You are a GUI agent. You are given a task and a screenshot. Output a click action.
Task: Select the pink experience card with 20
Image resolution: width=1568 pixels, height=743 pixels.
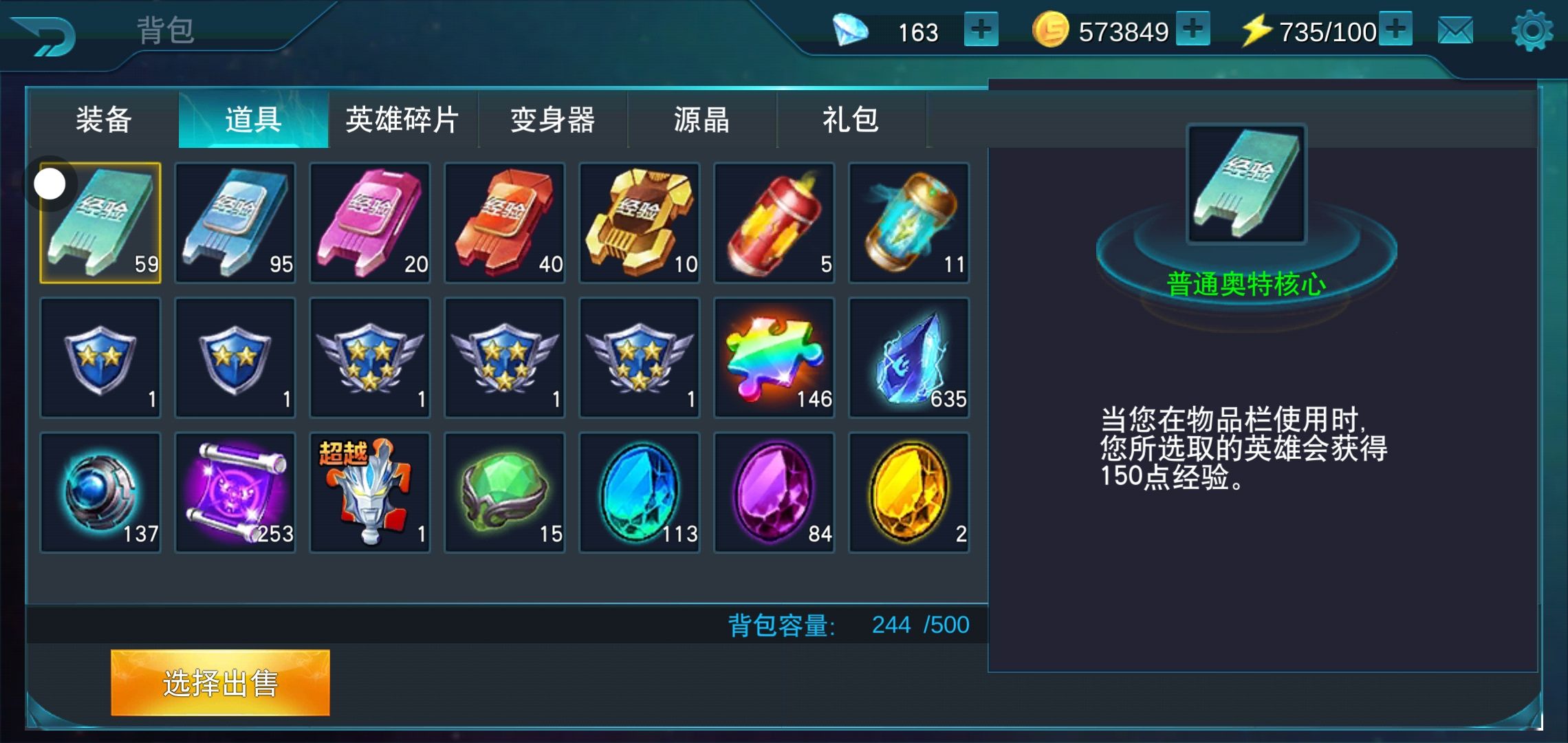(370, 223)
